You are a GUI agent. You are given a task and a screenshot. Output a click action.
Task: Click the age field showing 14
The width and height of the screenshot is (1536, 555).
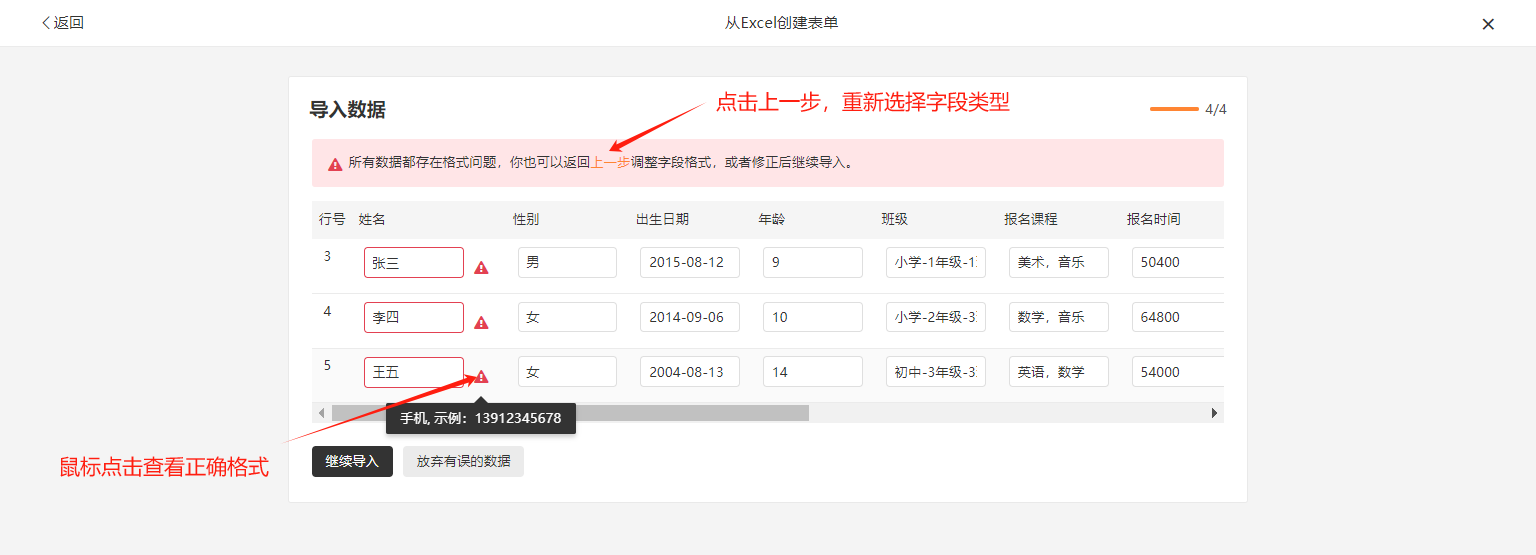coord(813,372)
